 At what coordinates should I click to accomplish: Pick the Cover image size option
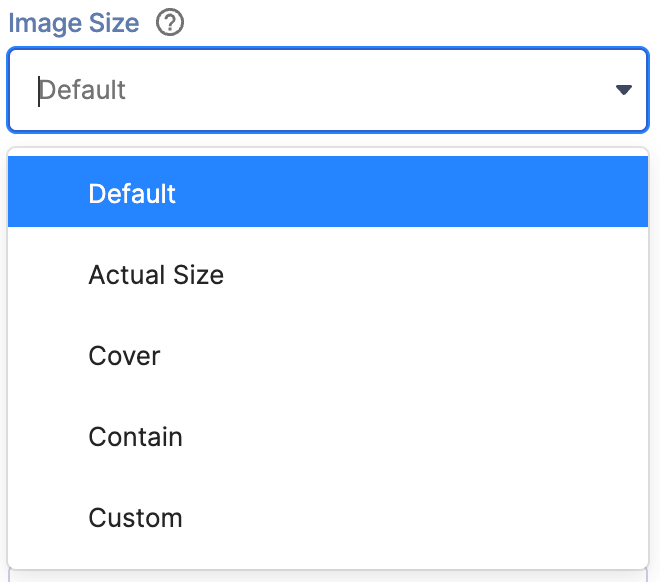[x=327, y=356]
